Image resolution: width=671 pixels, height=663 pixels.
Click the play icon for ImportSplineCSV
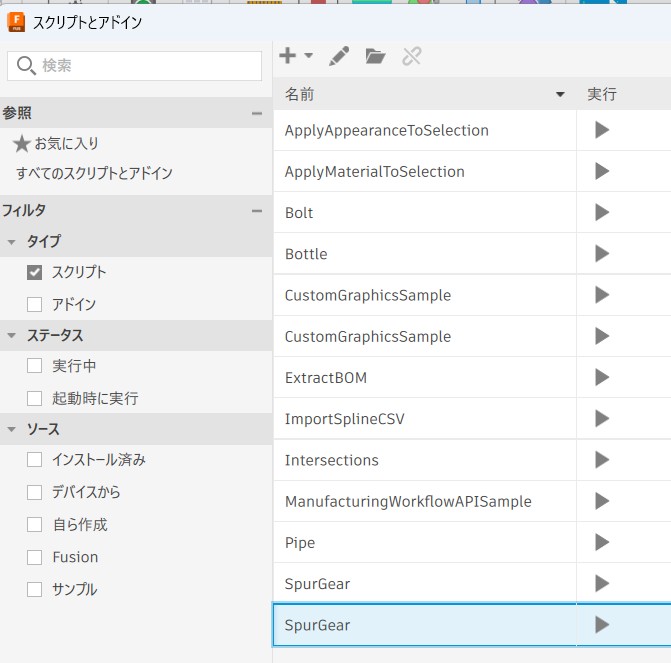[x=602, y=418]
